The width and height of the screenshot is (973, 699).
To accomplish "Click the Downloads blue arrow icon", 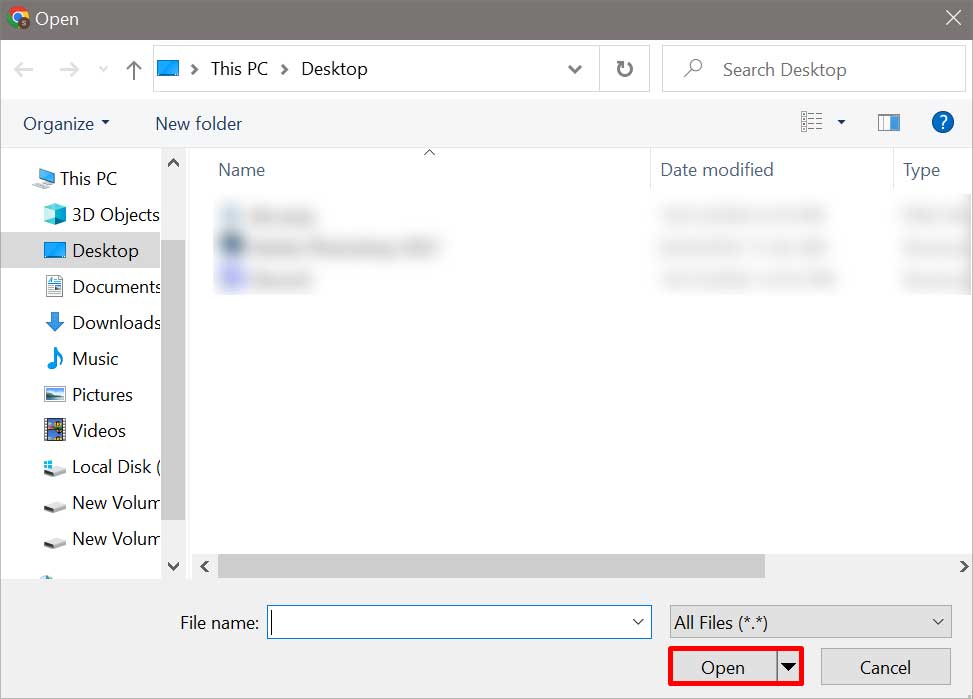I will click(55, 322).
